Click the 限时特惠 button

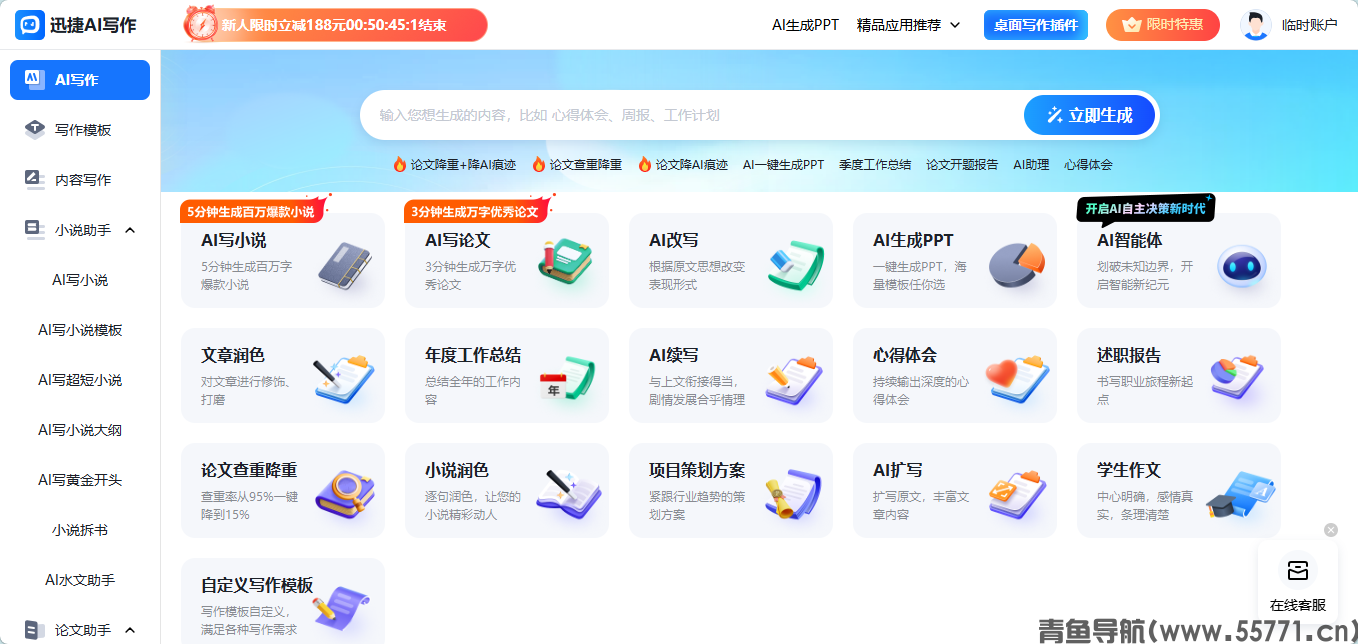coord(1163,25)
